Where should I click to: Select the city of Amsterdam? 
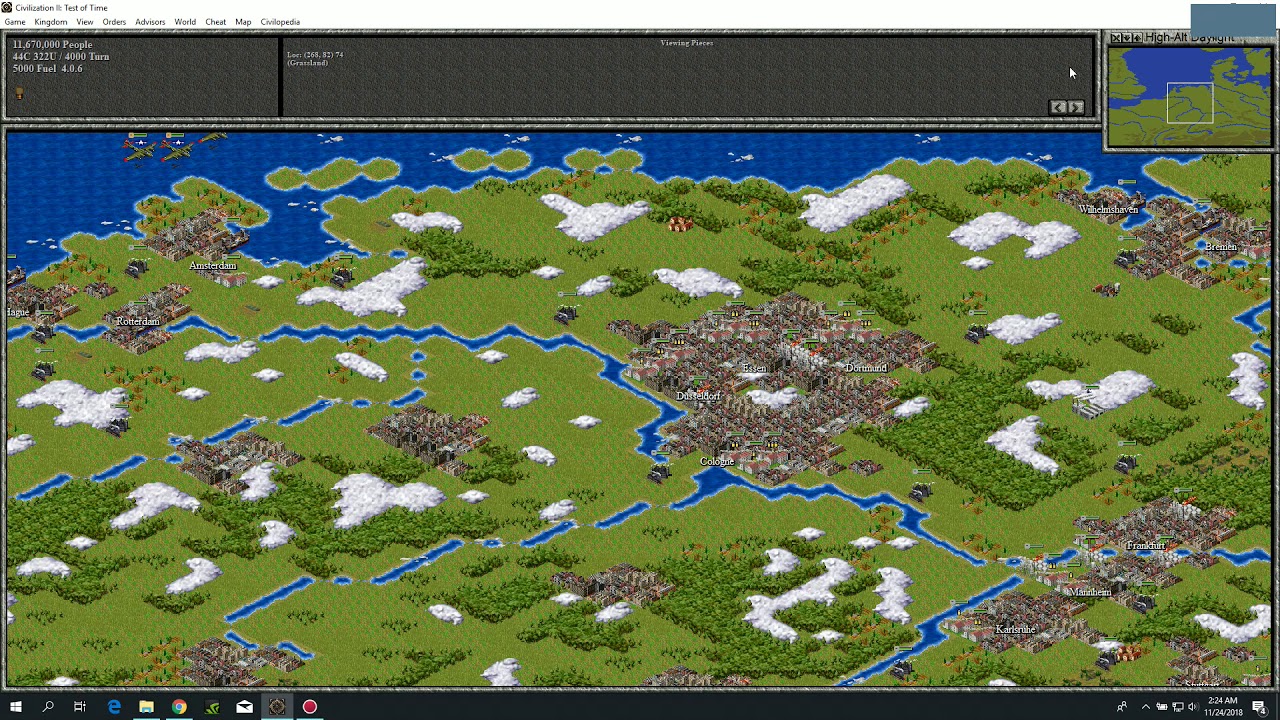[212, 266]
